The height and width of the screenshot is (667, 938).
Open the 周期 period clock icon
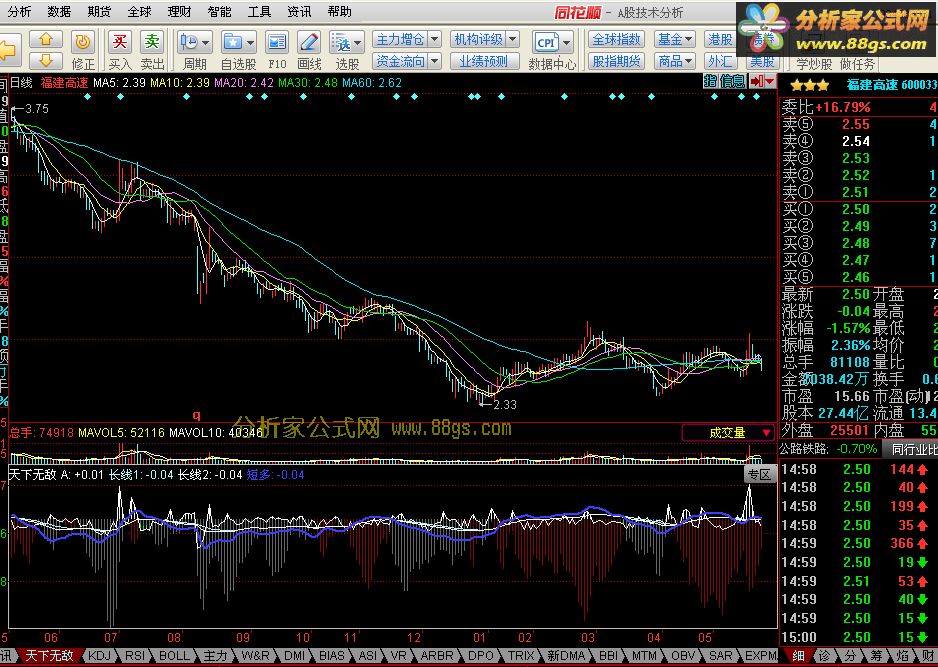point(189,42)
